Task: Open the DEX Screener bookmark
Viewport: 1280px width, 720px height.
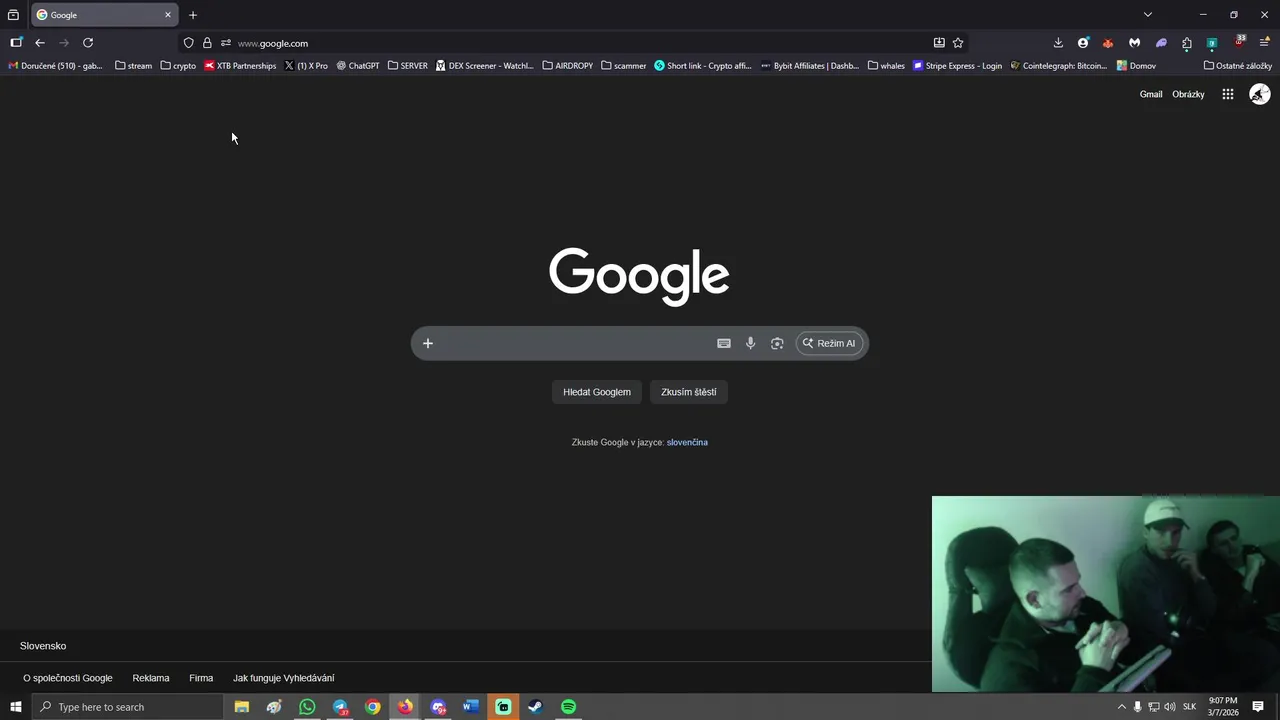Action: tap(485, 66)
